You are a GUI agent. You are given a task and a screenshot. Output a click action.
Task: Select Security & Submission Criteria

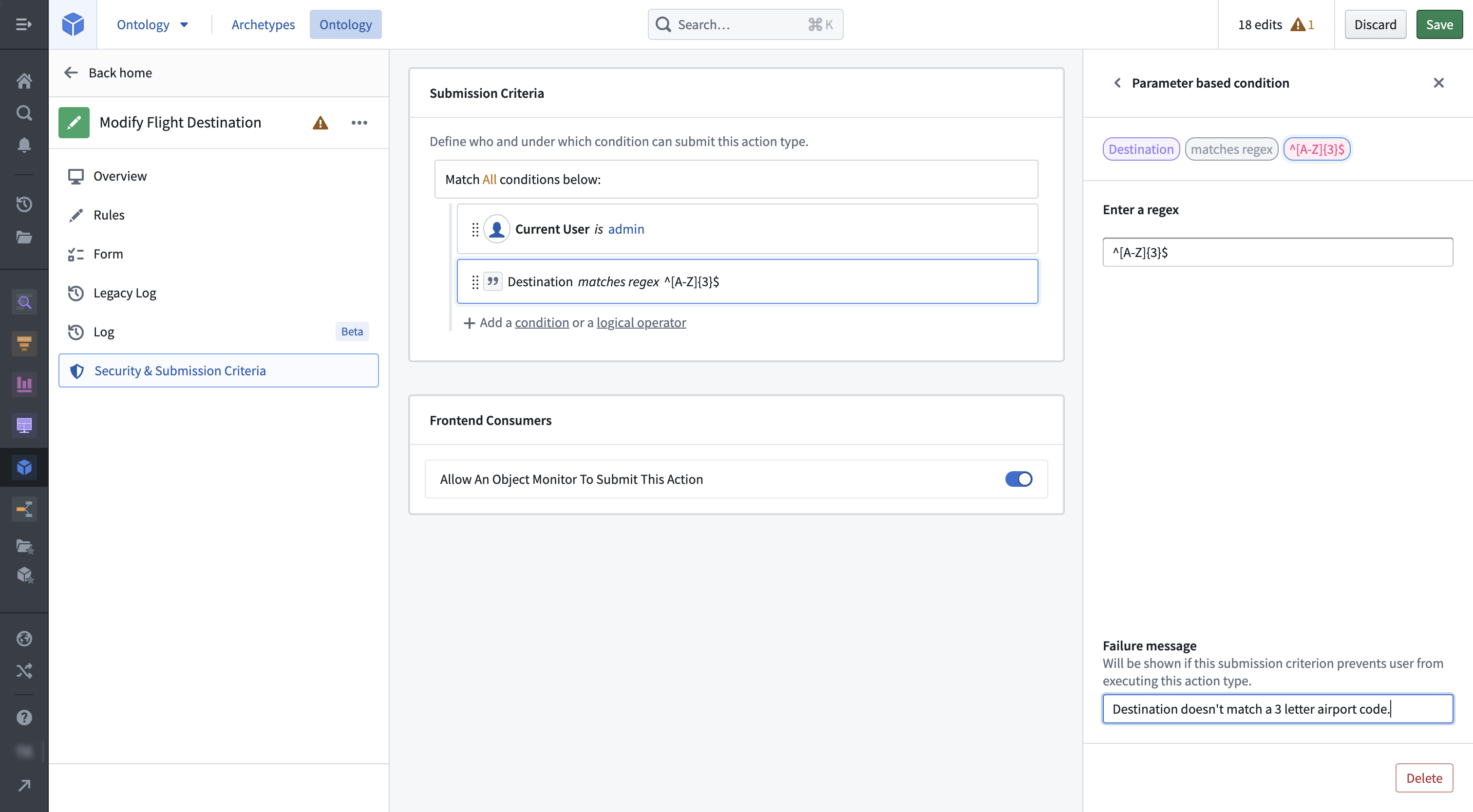coord(218,370)
